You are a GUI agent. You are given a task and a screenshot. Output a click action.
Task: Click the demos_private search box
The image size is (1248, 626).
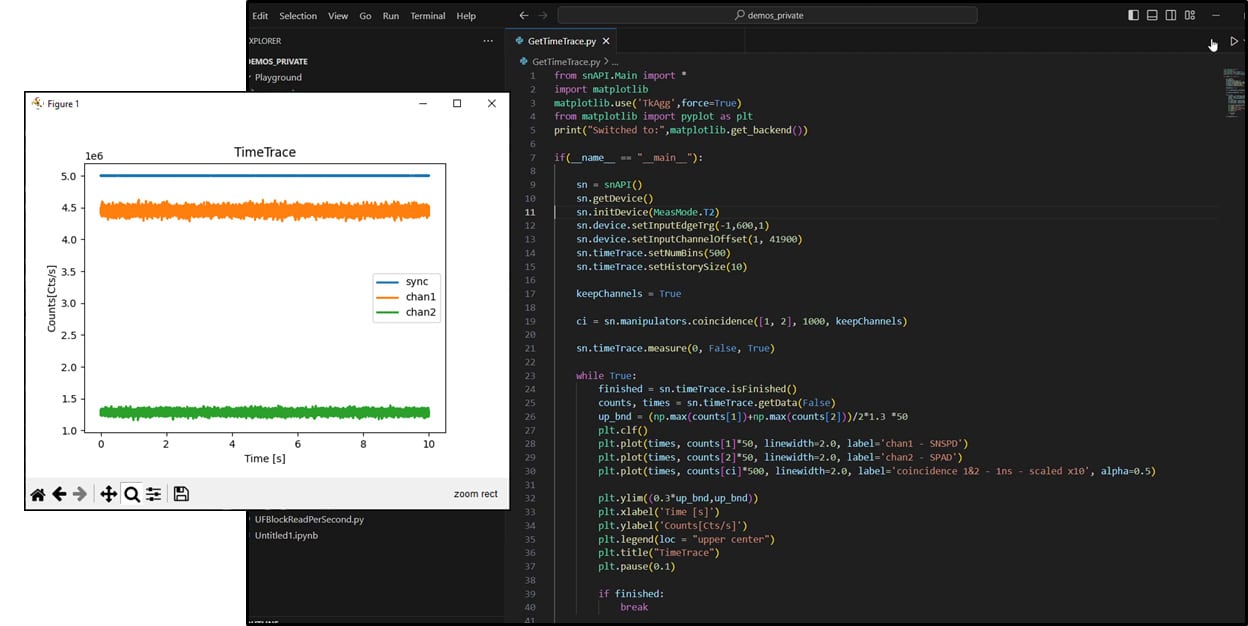(767, 15)
